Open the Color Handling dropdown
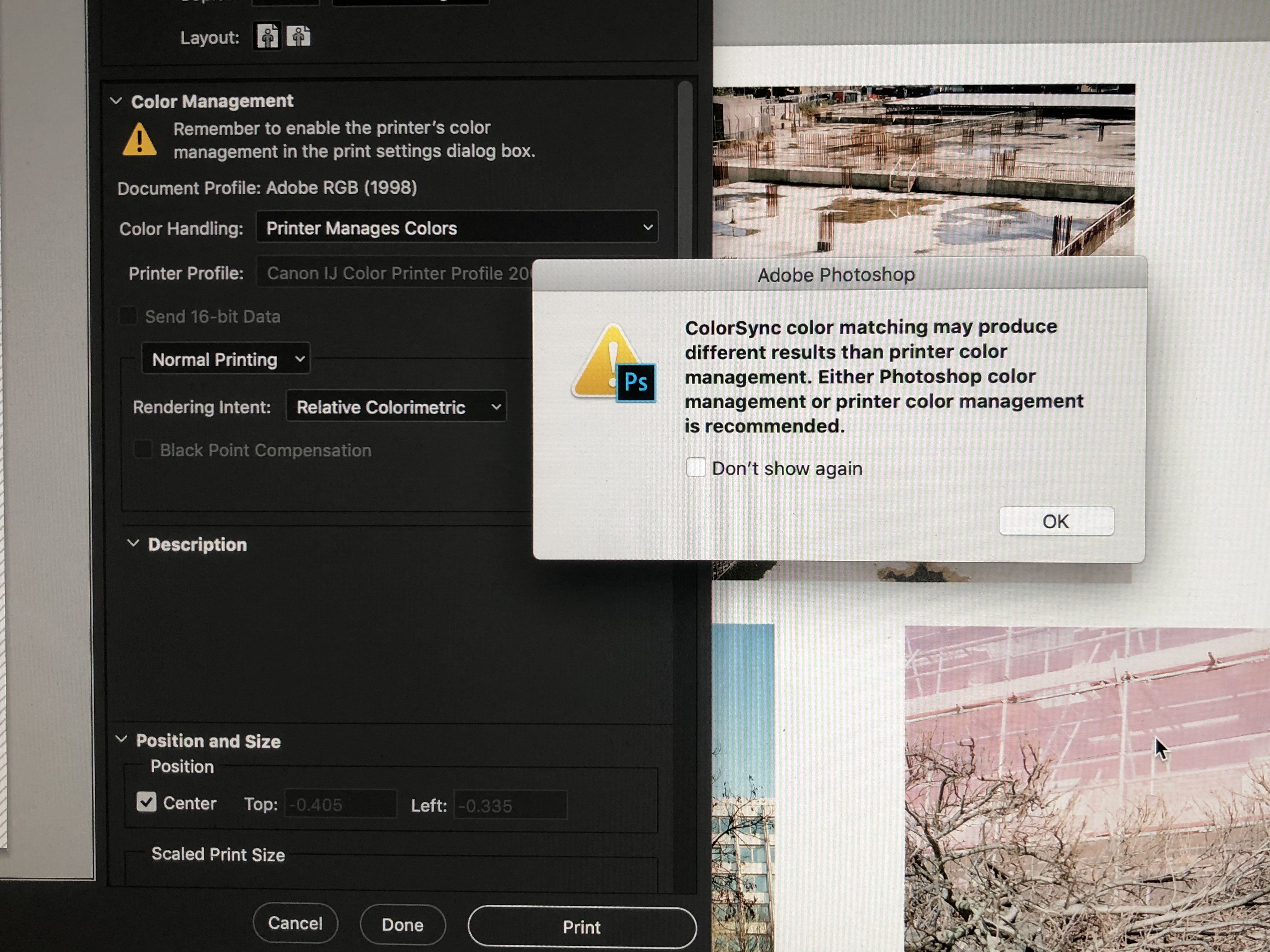 click(x=457, y=228)
